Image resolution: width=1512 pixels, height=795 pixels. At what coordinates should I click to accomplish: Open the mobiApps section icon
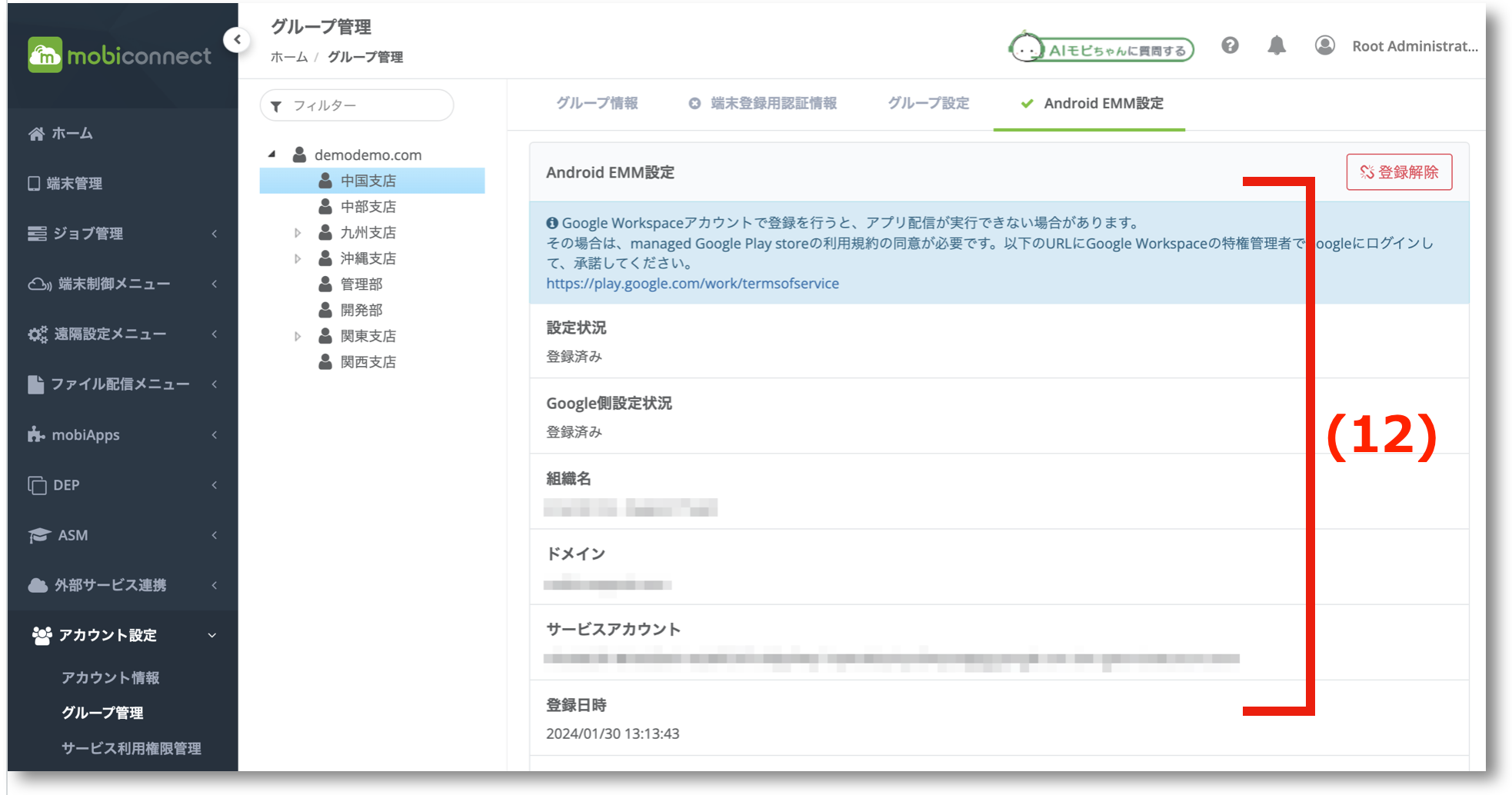[36, 434]
